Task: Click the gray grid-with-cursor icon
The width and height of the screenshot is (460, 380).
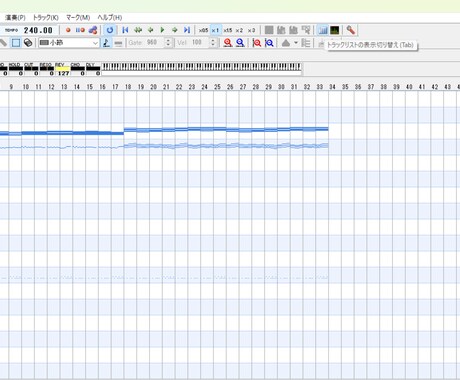Action: coord(306,30)
